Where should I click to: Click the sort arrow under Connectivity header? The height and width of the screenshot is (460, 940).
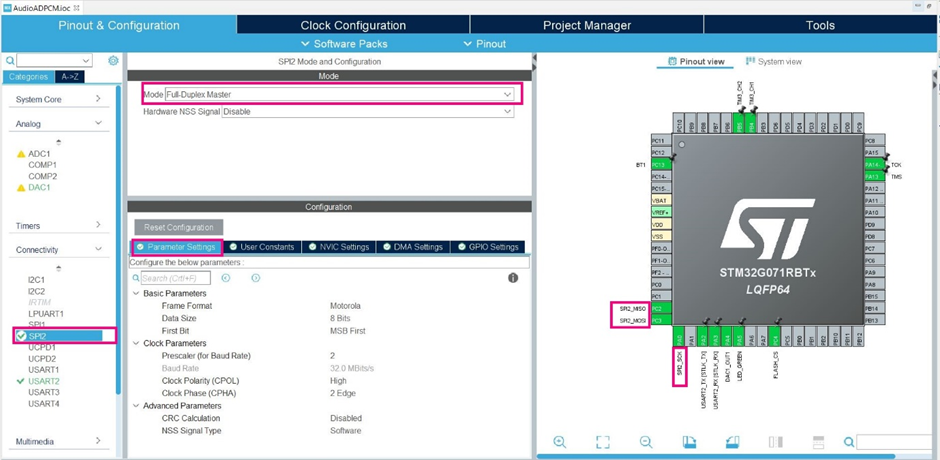58,268
